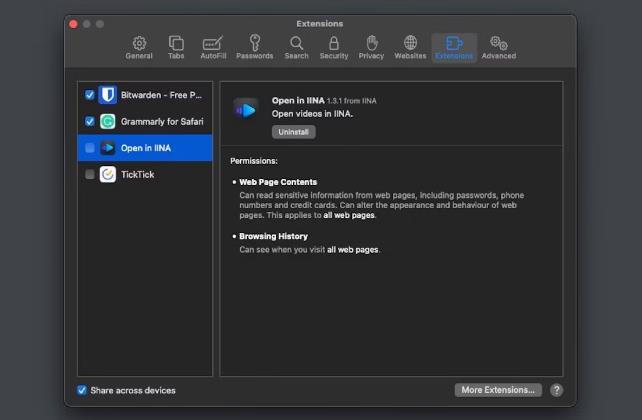The width and height of the screenshot is (642, 420).
Task: Click the help question mark button
Action: (556, 390)
